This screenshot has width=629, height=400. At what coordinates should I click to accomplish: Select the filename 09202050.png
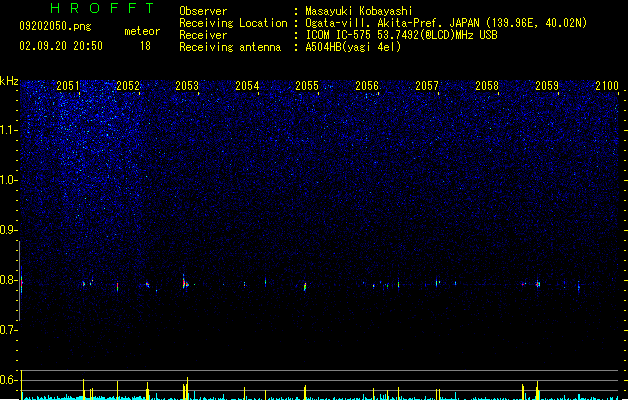(55, 26)
